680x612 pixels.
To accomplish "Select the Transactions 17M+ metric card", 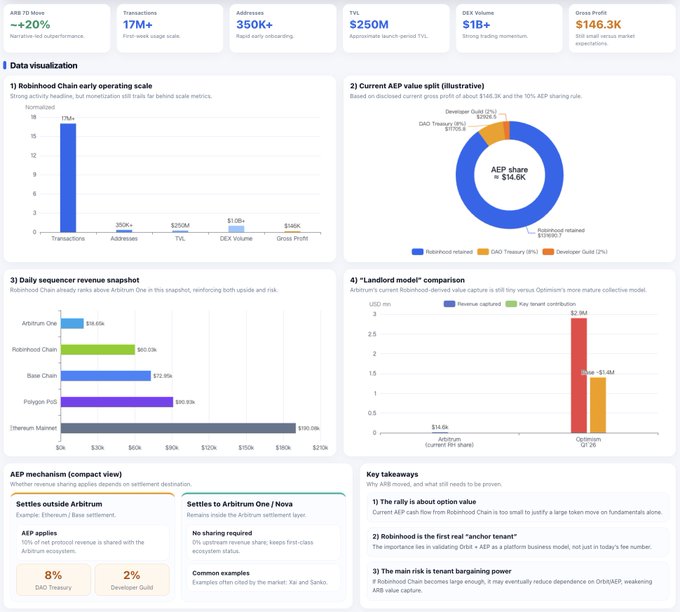I will [170, 28].
